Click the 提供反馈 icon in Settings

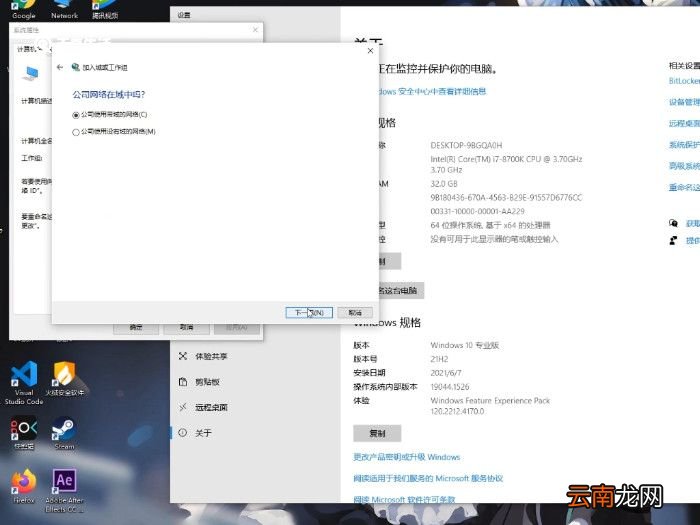coord(673,241)
